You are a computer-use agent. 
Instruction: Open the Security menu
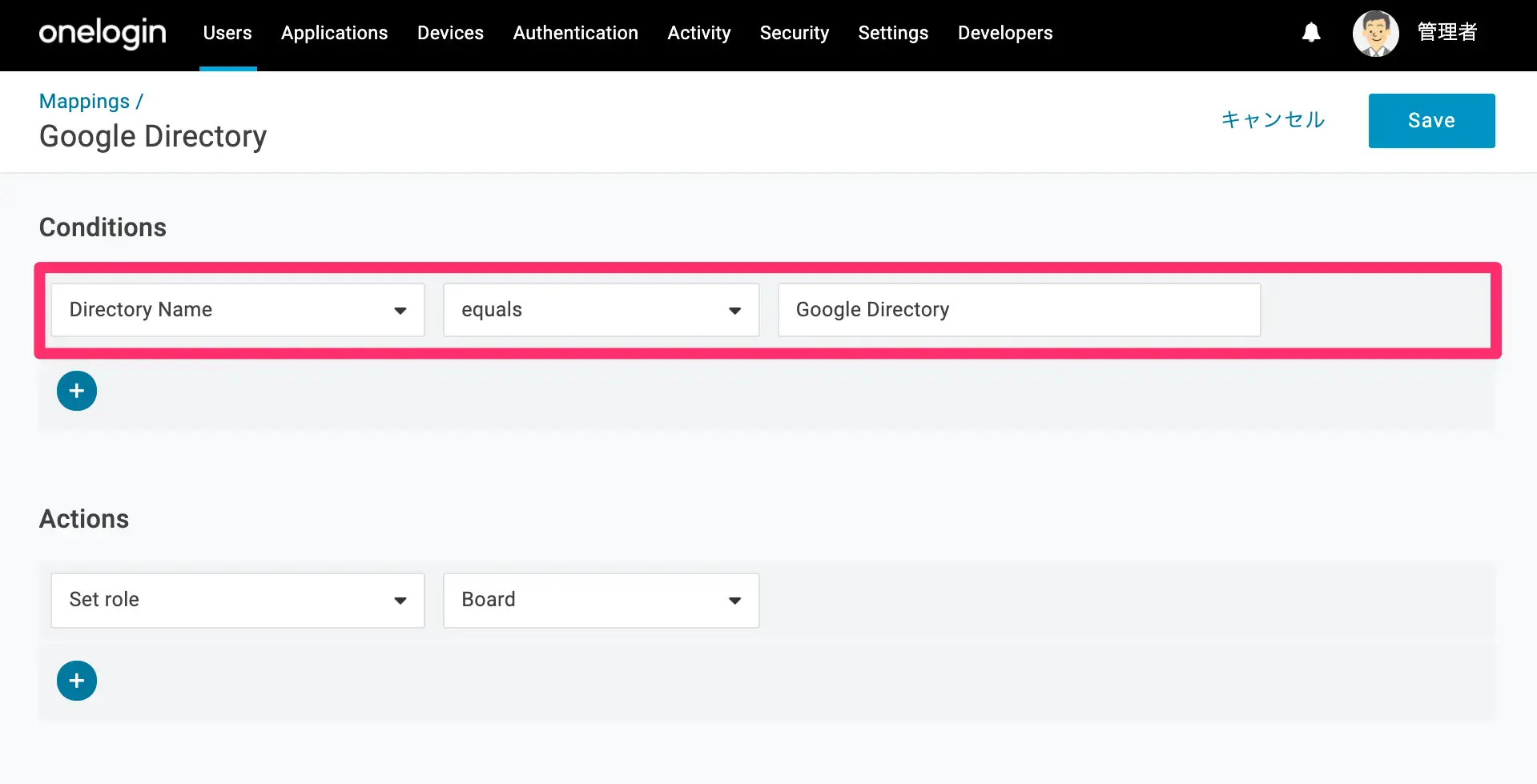tap(795, 33)
